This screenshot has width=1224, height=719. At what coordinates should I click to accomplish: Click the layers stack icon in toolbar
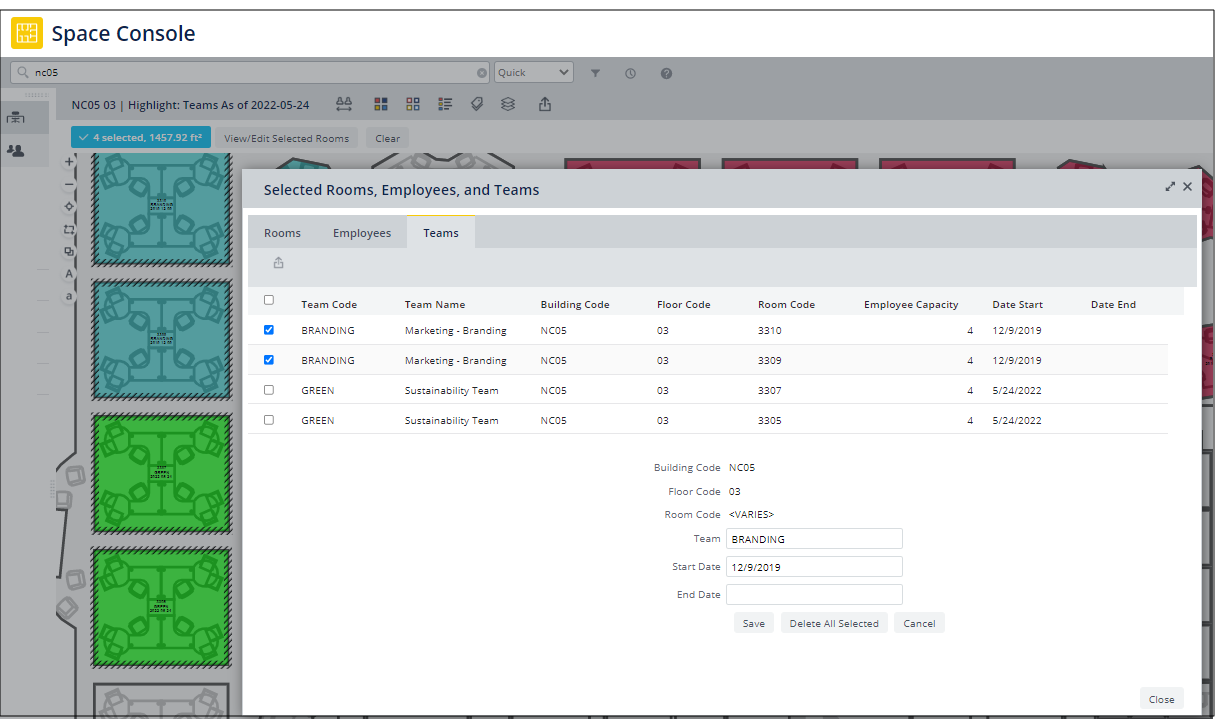(x=508, y=104)
